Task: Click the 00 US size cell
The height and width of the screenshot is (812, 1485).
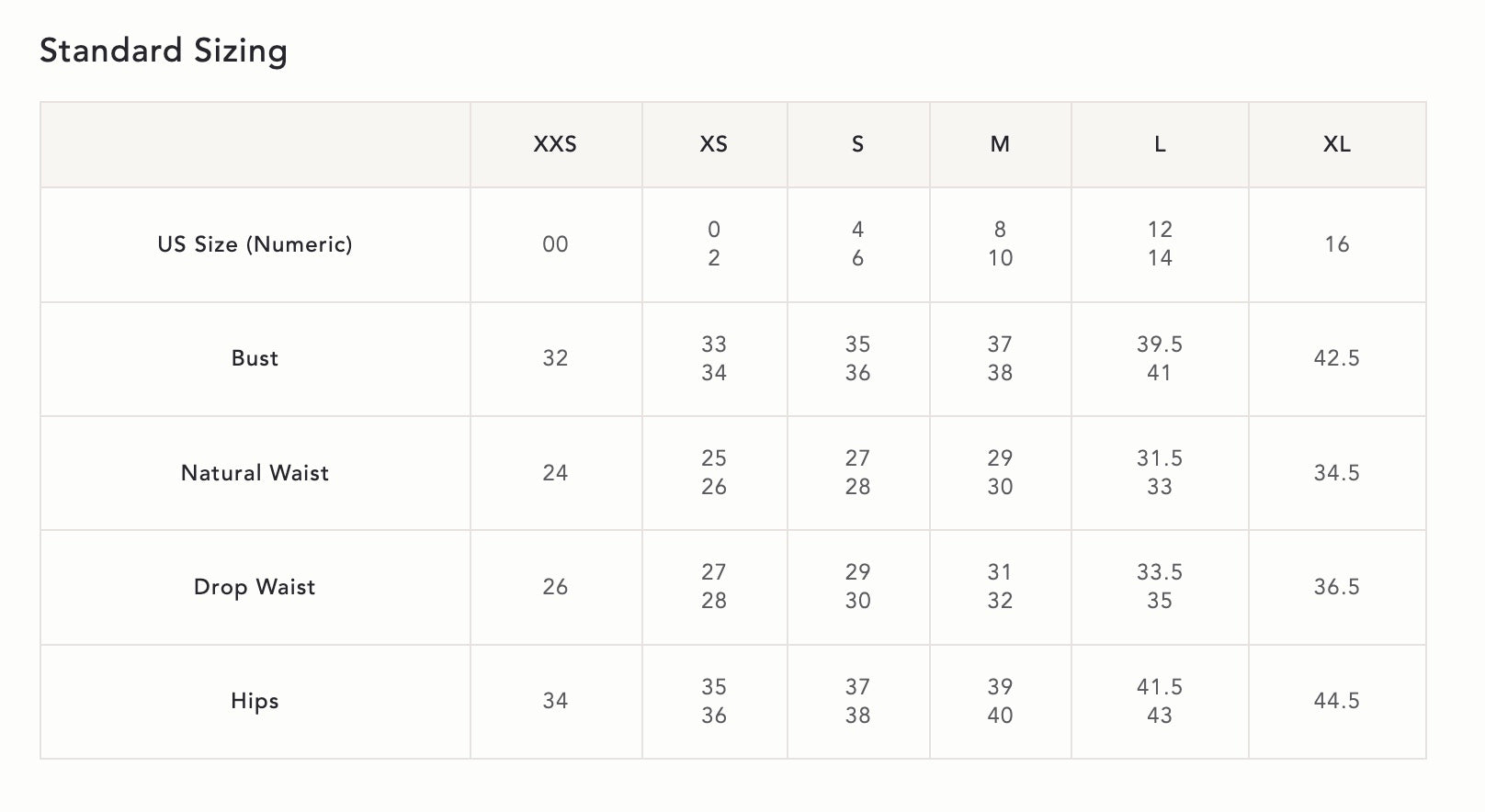Action: click(555, 244)
